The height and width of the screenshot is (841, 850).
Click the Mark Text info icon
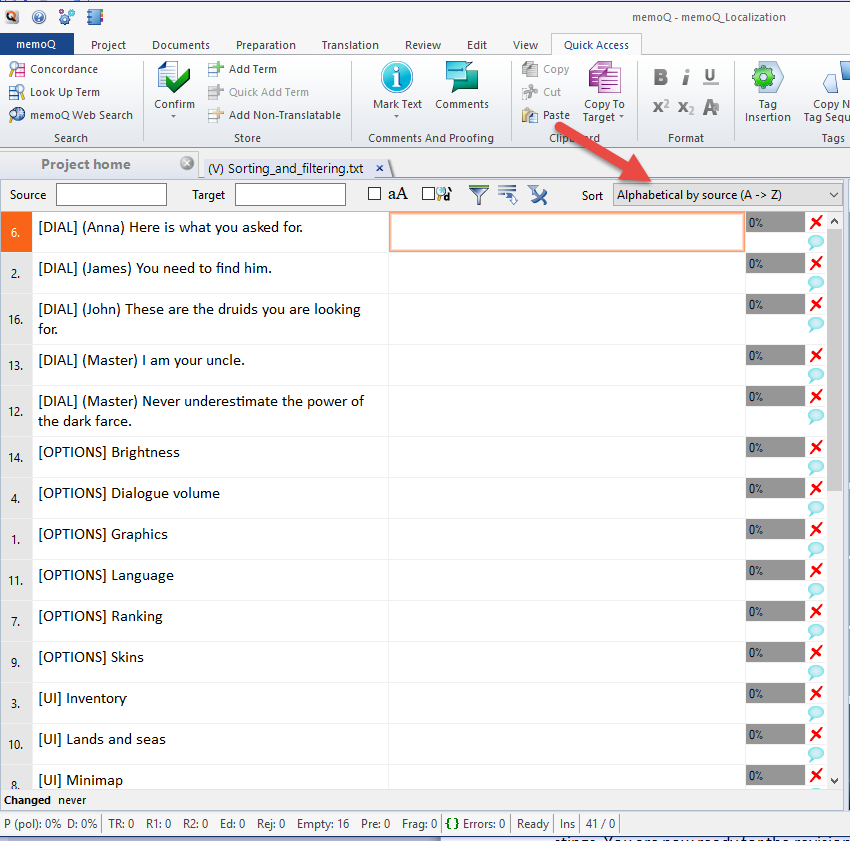(x=397, y=77)
